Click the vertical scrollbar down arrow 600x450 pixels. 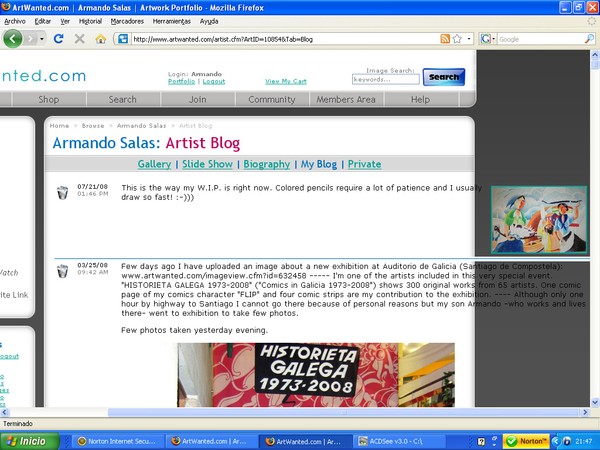[x=595, y=402]
